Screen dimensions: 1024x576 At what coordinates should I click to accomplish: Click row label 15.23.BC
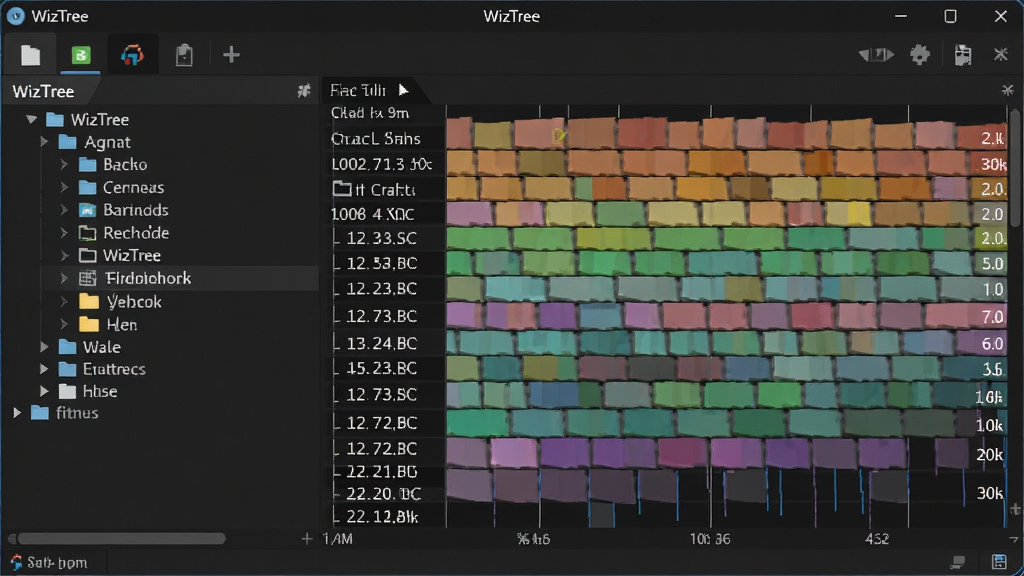click(381, 368)
